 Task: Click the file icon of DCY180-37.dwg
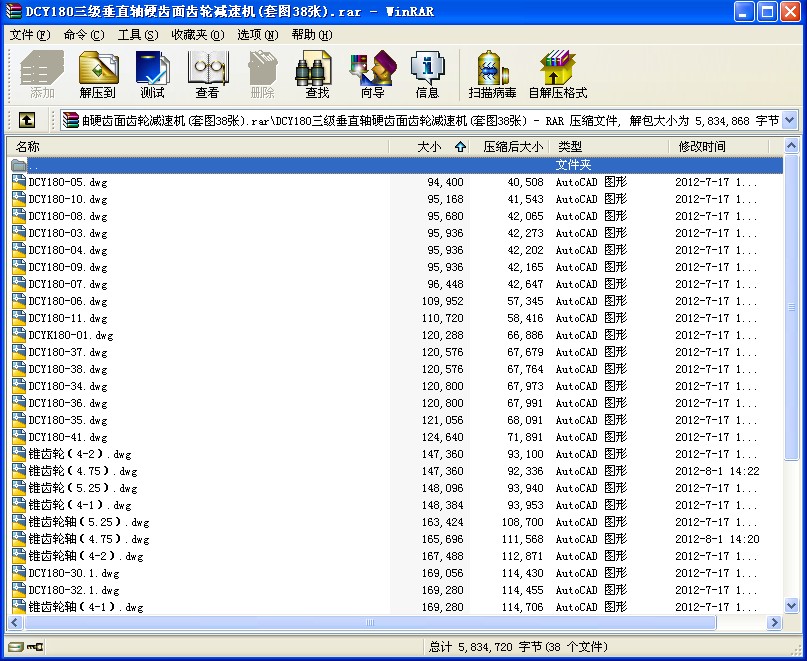(x=19, y=352)
